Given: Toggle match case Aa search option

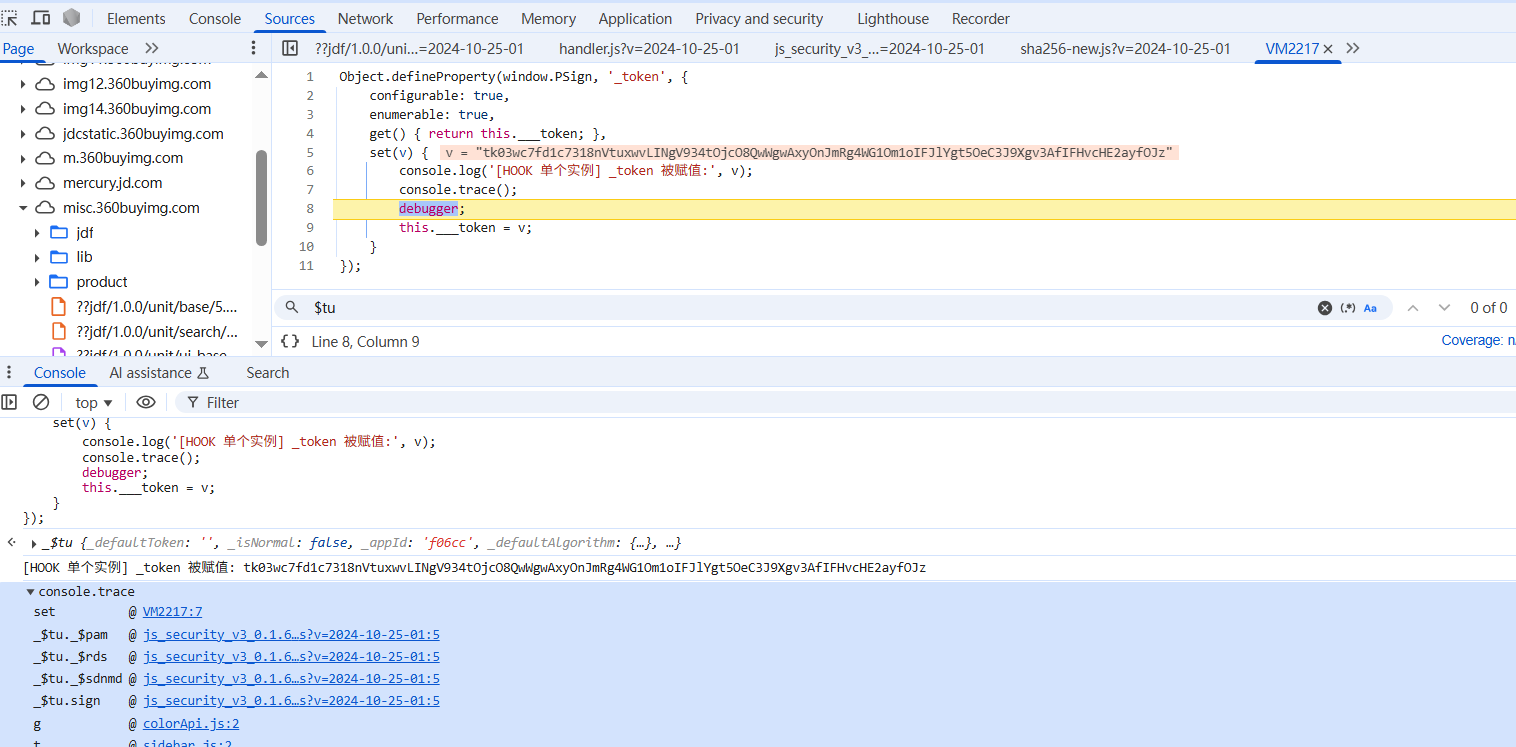Looking at the screenshot, I should point(1370,308).
